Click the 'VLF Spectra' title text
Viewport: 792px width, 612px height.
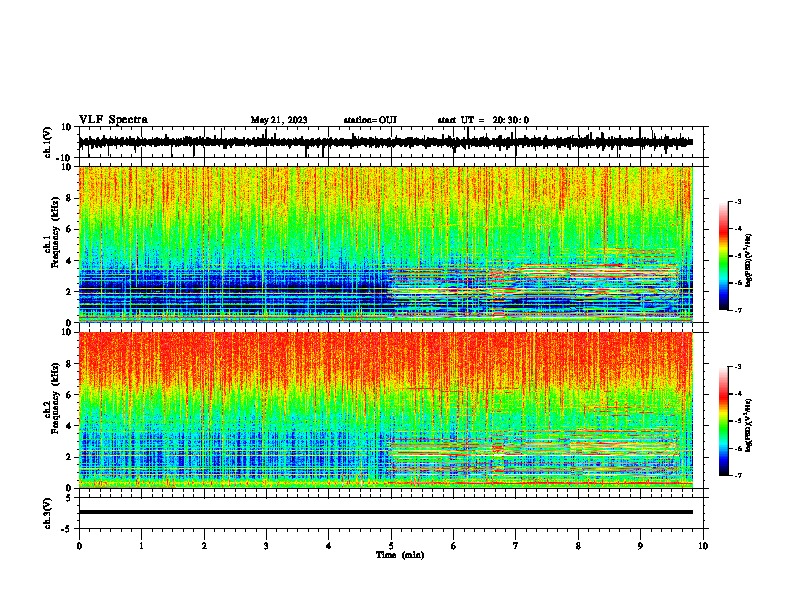point(113,120)
